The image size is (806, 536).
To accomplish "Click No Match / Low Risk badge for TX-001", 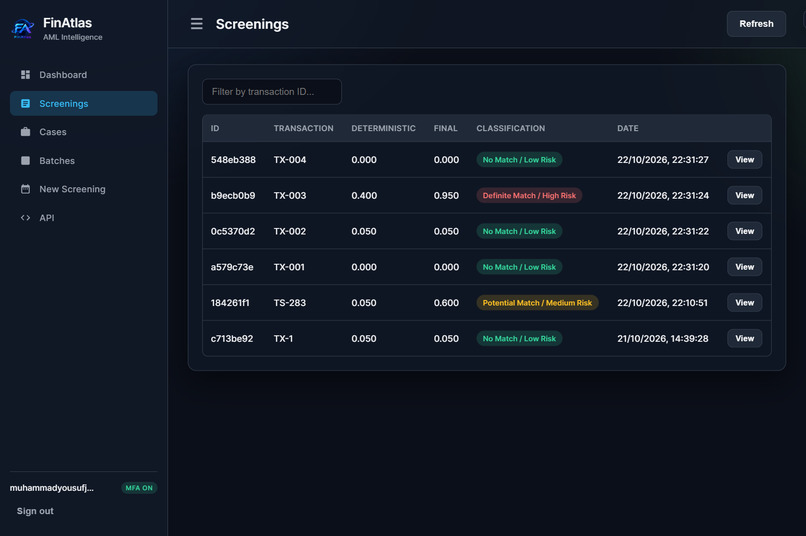I will pos(519,267).
